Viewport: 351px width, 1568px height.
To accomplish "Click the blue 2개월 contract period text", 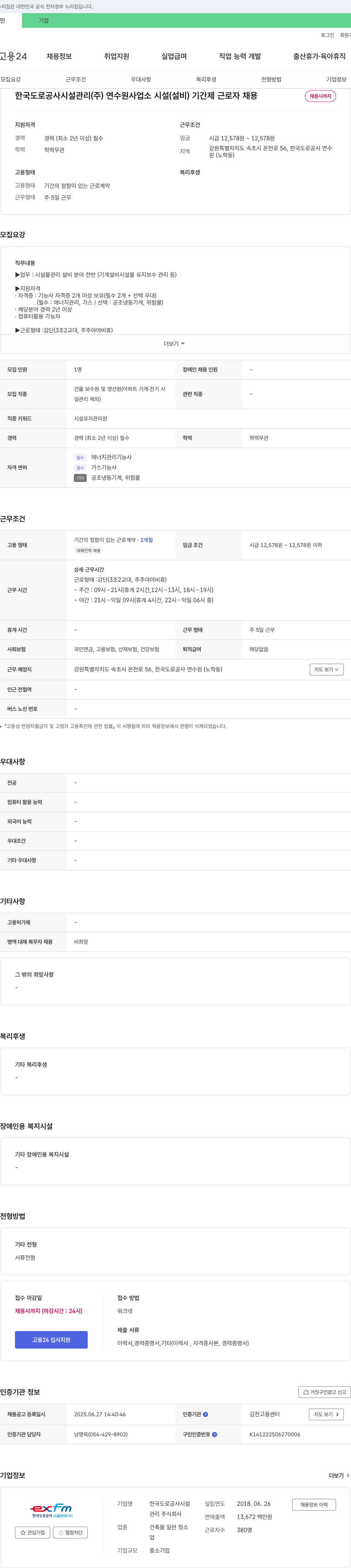I will point(147,540).
